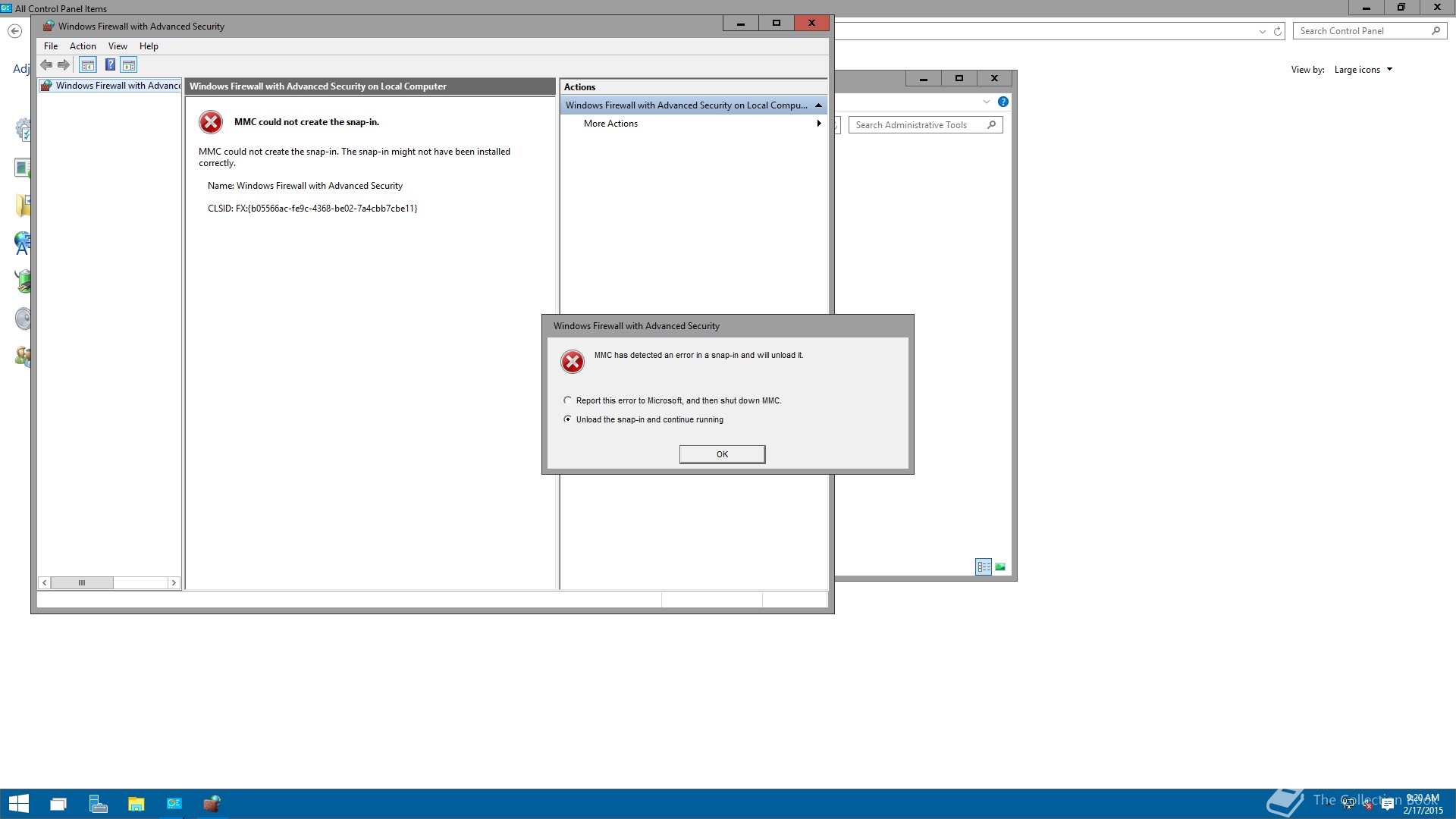The height and width of the screenshot is (819, 1456).
Task: Refresh the Control Panel address bar
Action: pos(1278,31)
